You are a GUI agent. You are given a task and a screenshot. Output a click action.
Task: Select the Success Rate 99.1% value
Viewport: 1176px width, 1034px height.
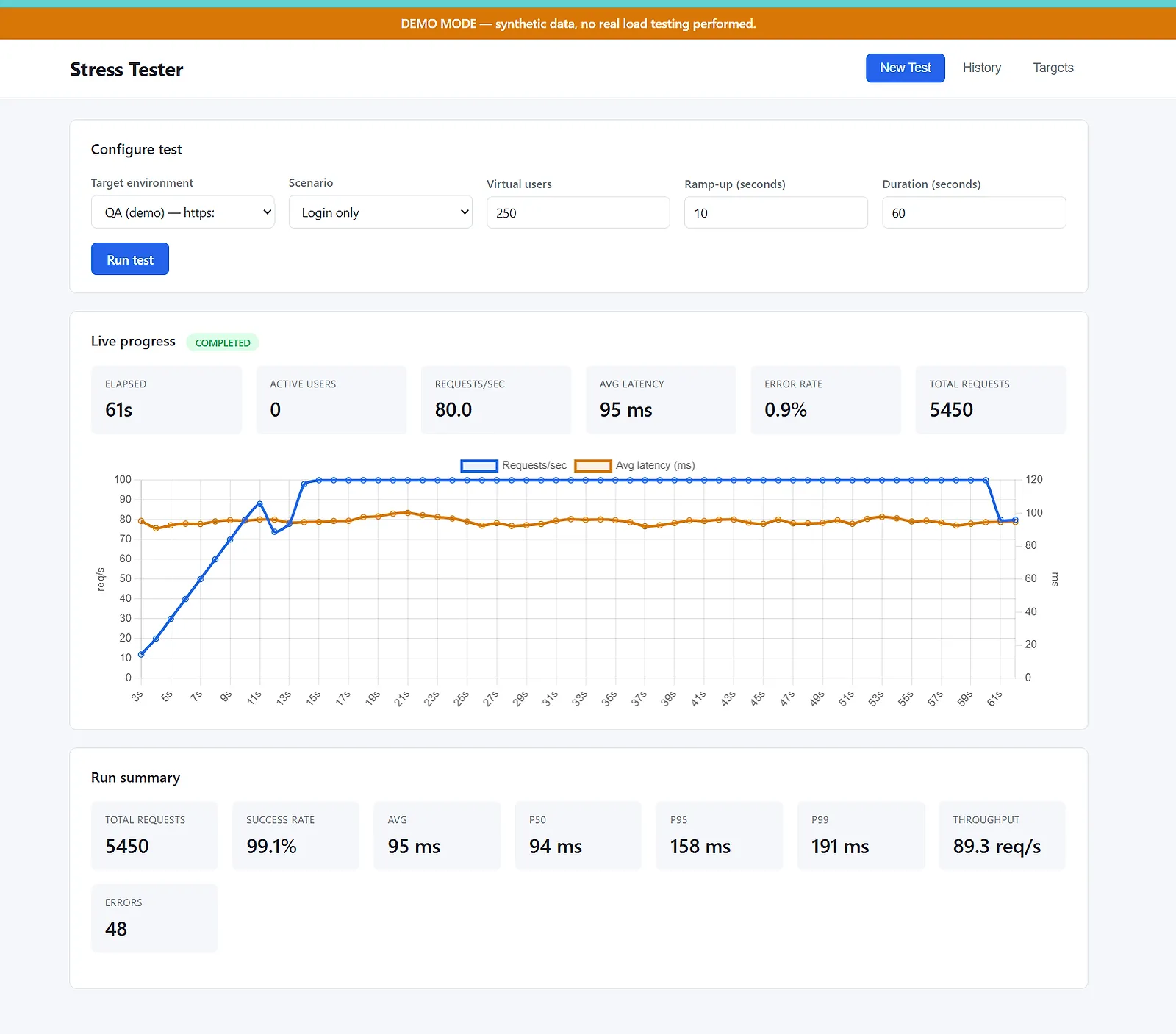click(x=271, y=847)
